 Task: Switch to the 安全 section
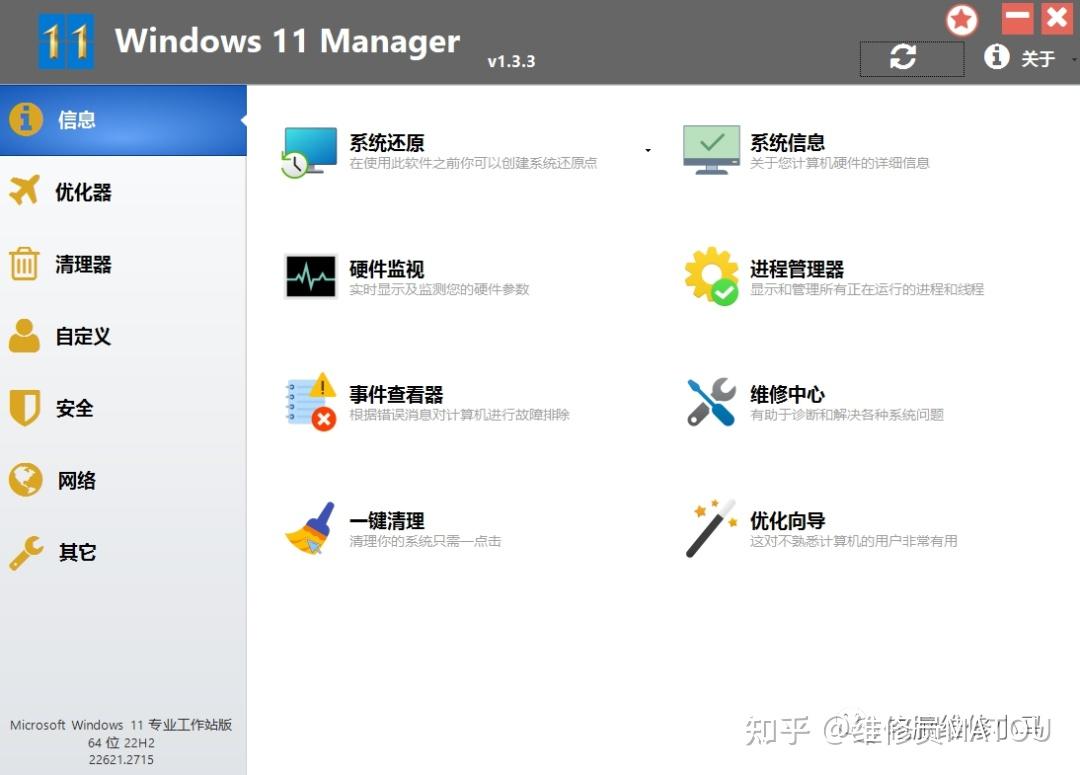[x=74, y=408]
